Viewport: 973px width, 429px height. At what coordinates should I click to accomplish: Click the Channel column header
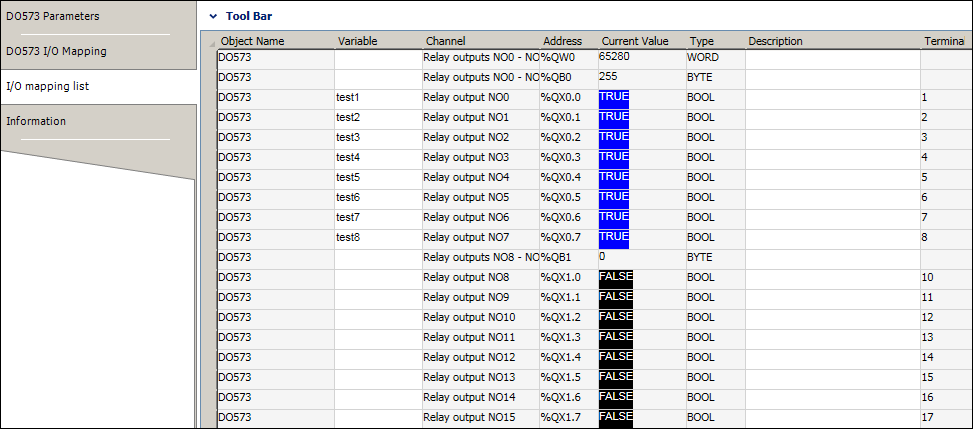pos(445,41)
